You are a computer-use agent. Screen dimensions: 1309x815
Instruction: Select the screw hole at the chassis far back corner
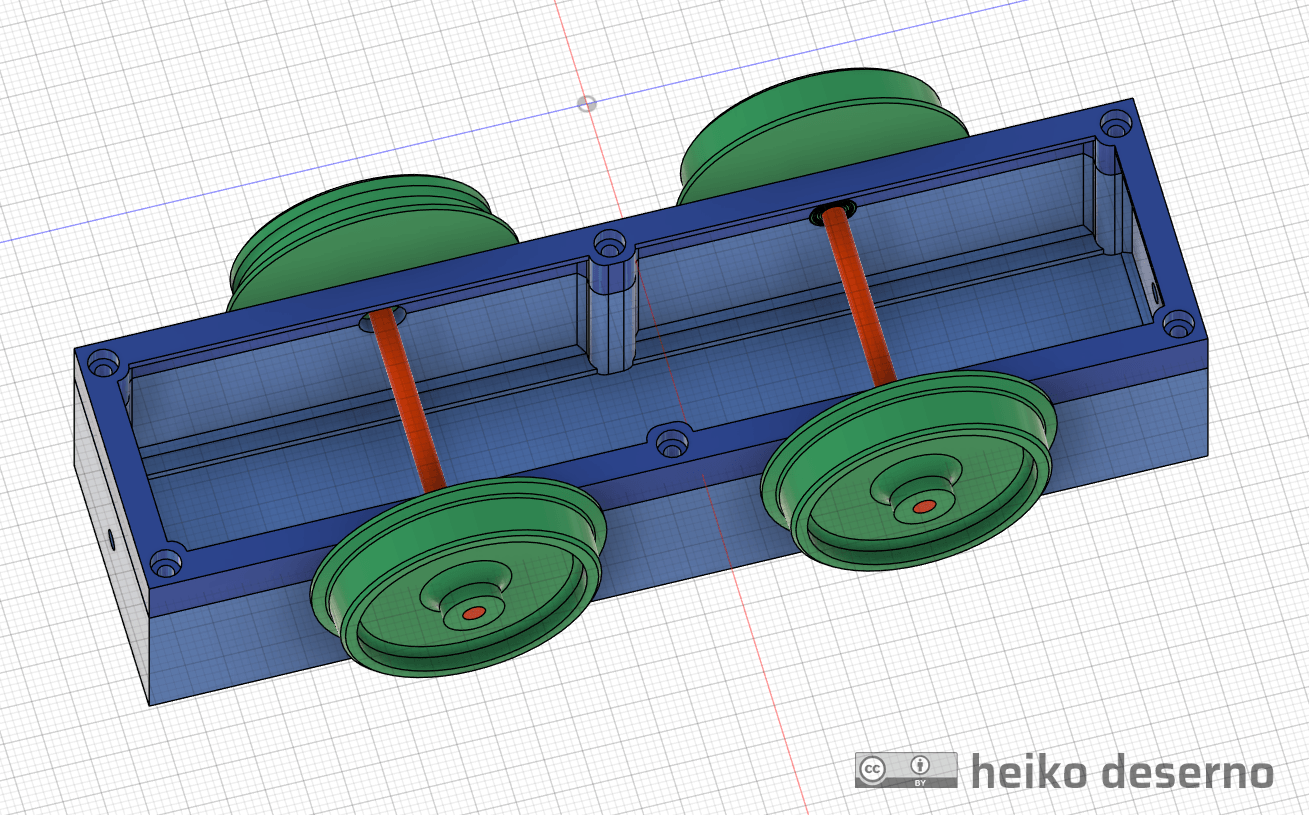point(1116,125)
